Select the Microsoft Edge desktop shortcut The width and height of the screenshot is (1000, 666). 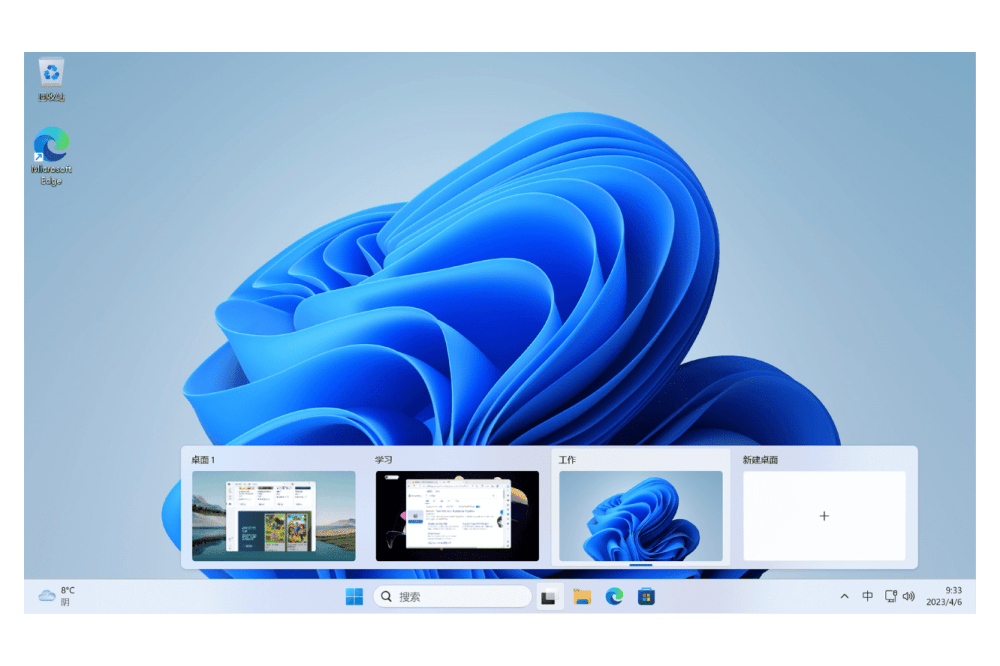[51, 146]
